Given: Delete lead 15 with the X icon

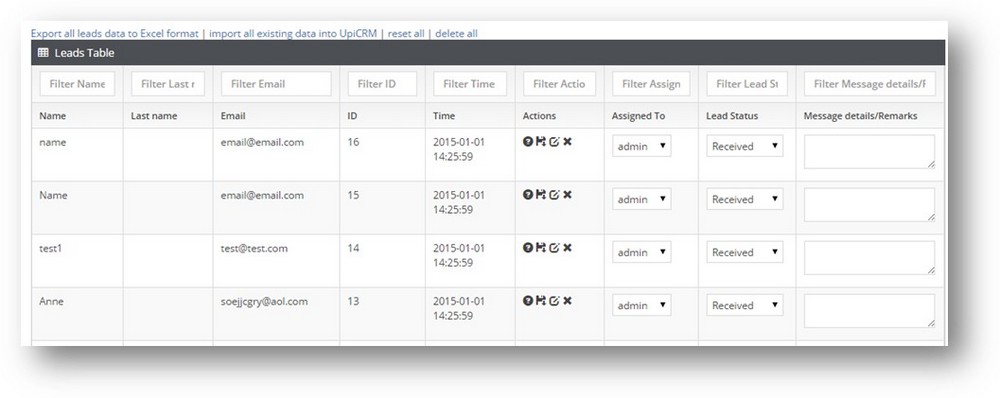Looking at the screenshot, I should pyautogui.click(x=567, y=195).
